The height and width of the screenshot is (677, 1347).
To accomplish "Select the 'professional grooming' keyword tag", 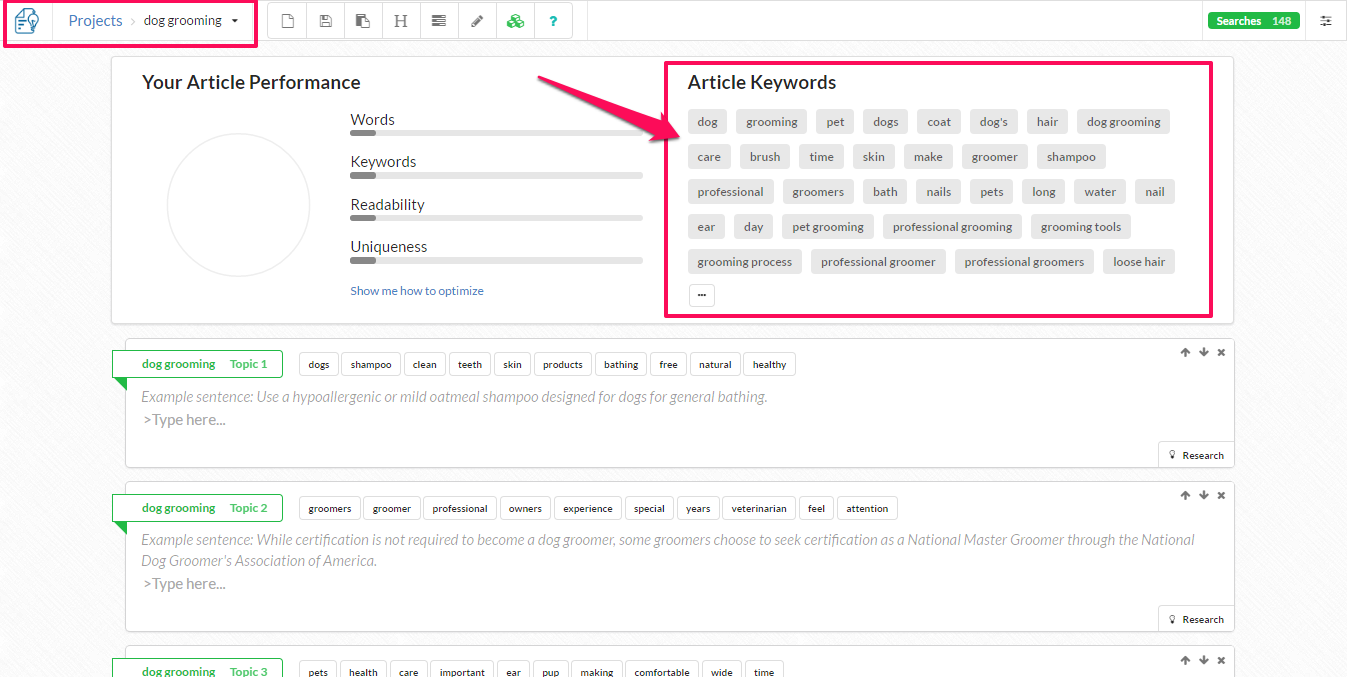I will [952, 227].
